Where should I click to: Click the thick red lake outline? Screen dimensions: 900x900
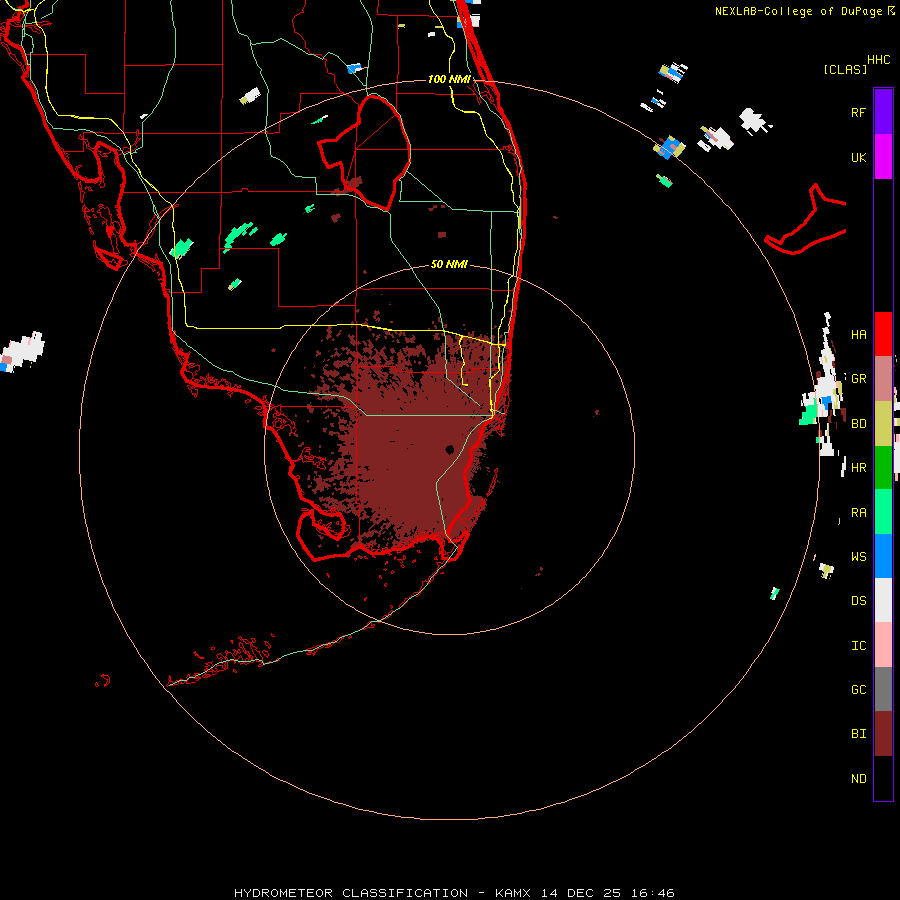coord(364,152)
